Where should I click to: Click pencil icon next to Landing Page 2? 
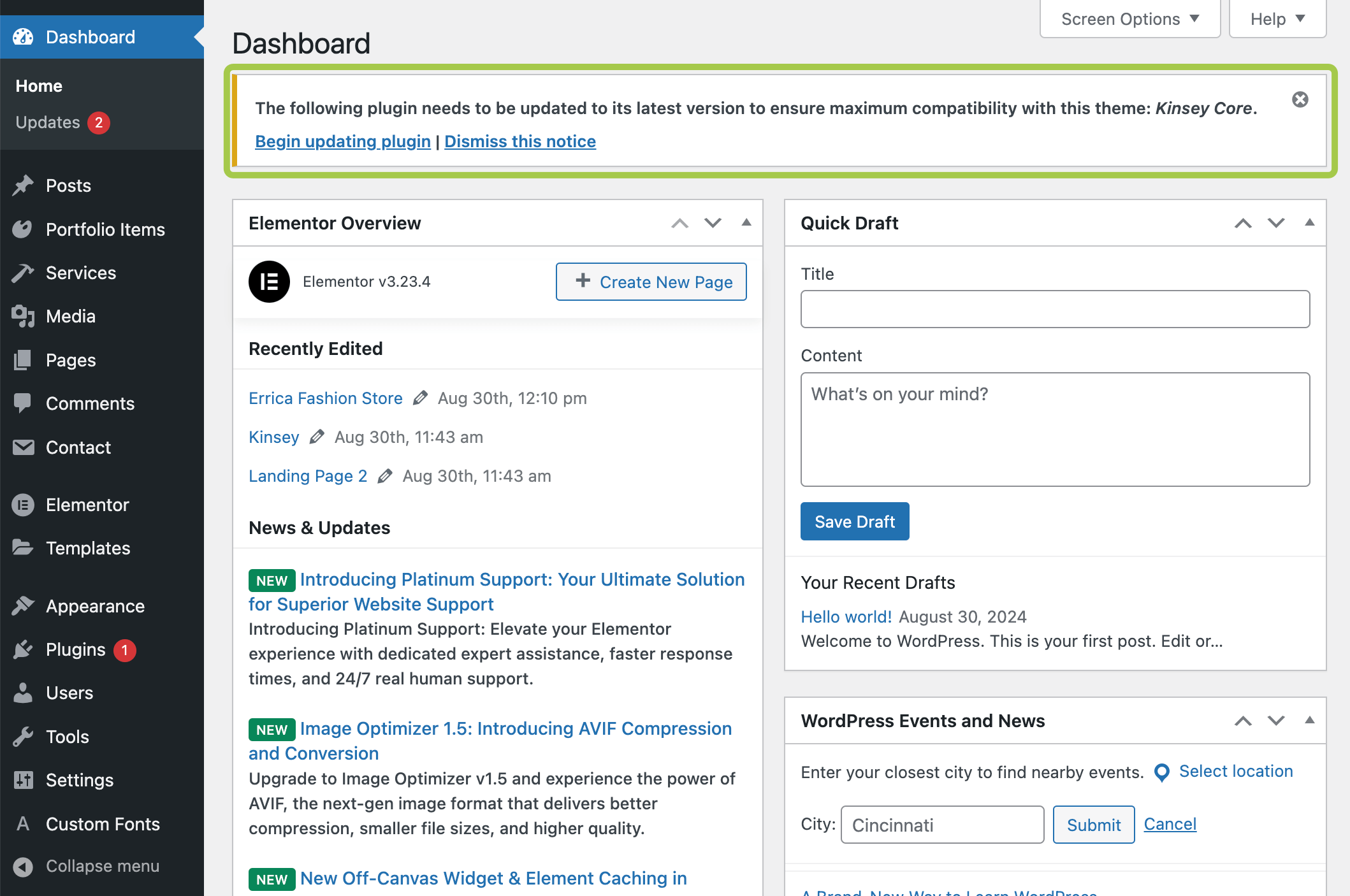point(384,476)
